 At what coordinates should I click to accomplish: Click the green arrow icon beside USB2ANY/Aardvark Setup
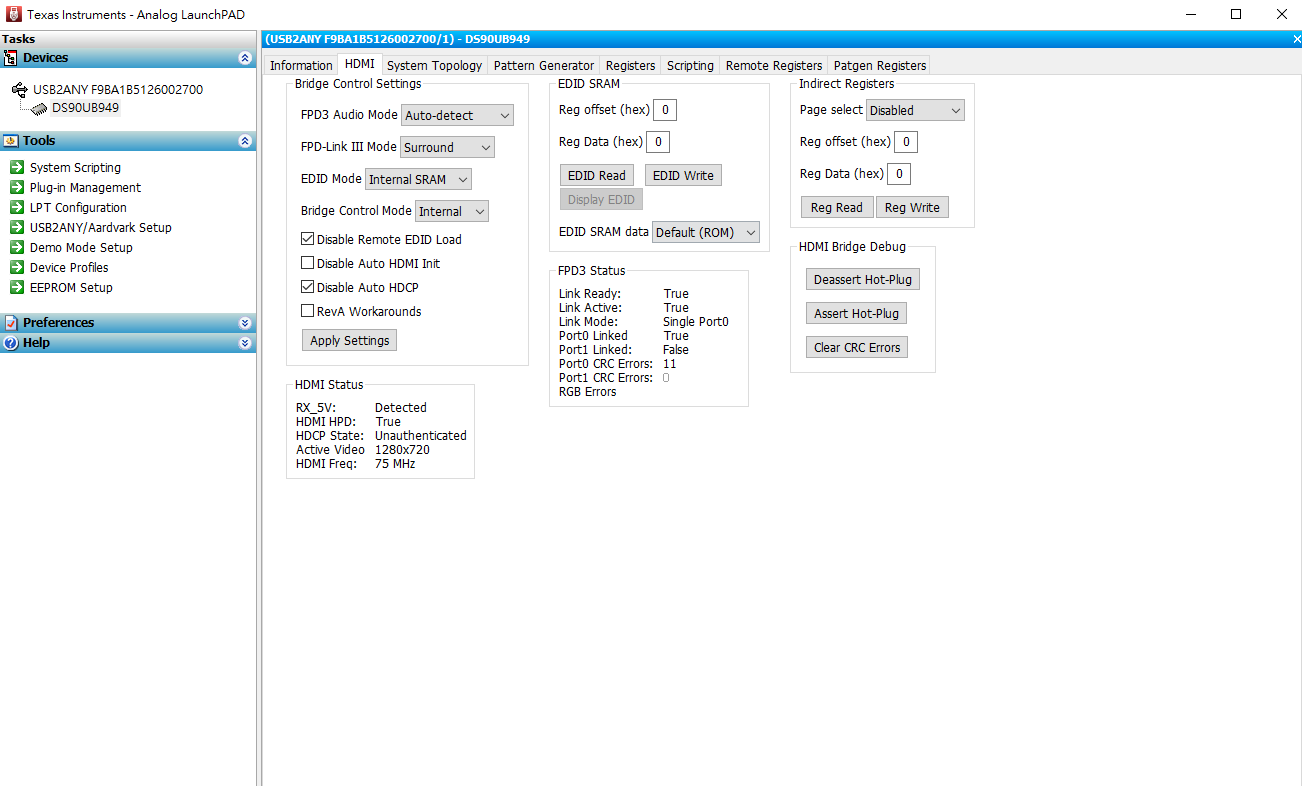click(x=17, y=227)
